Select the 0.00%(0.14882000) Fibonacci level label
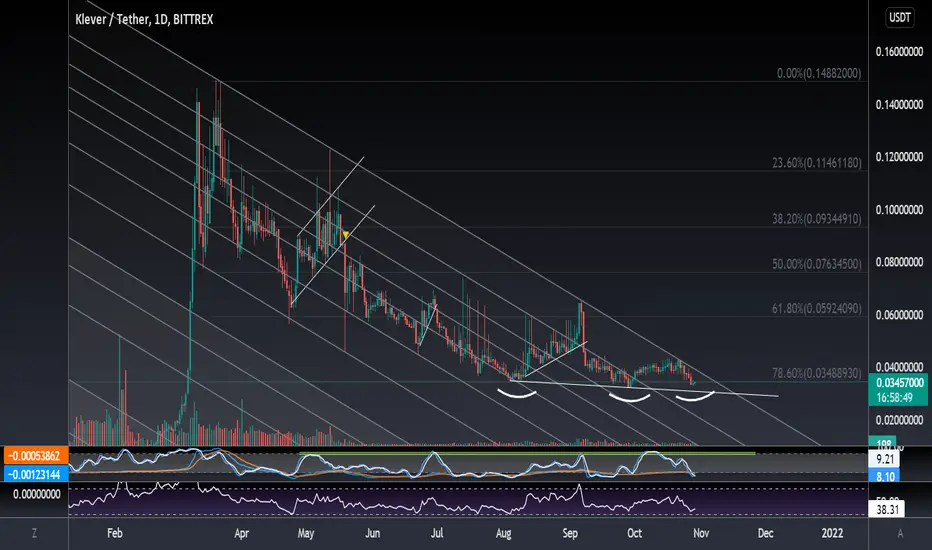Viewport: 932px width, 550px height. tap(818, 73)
